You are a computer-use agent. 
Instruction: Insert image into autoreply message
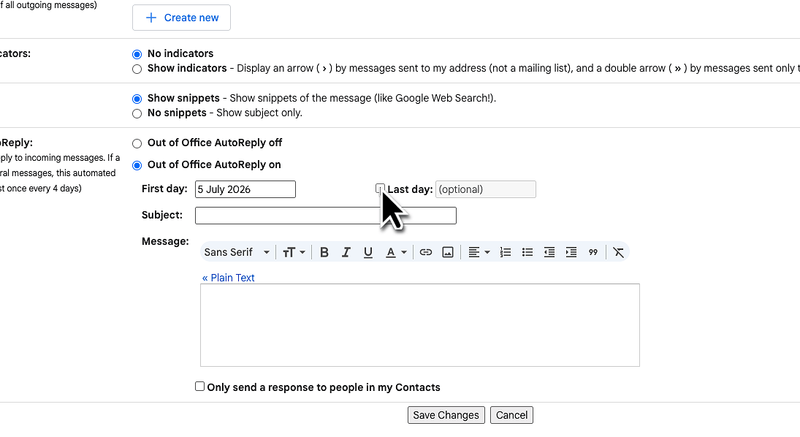[447, 252]
